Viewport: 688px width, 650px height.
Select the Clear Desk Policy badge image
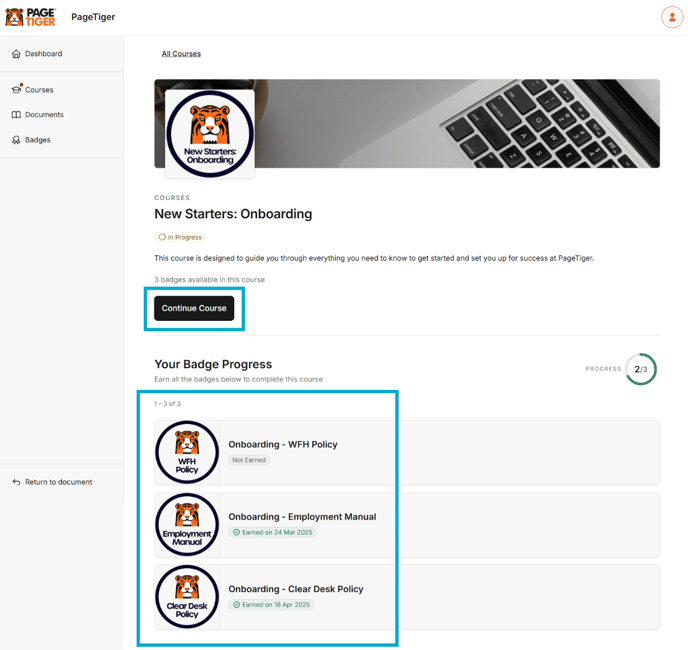click(x=187, y=597)
